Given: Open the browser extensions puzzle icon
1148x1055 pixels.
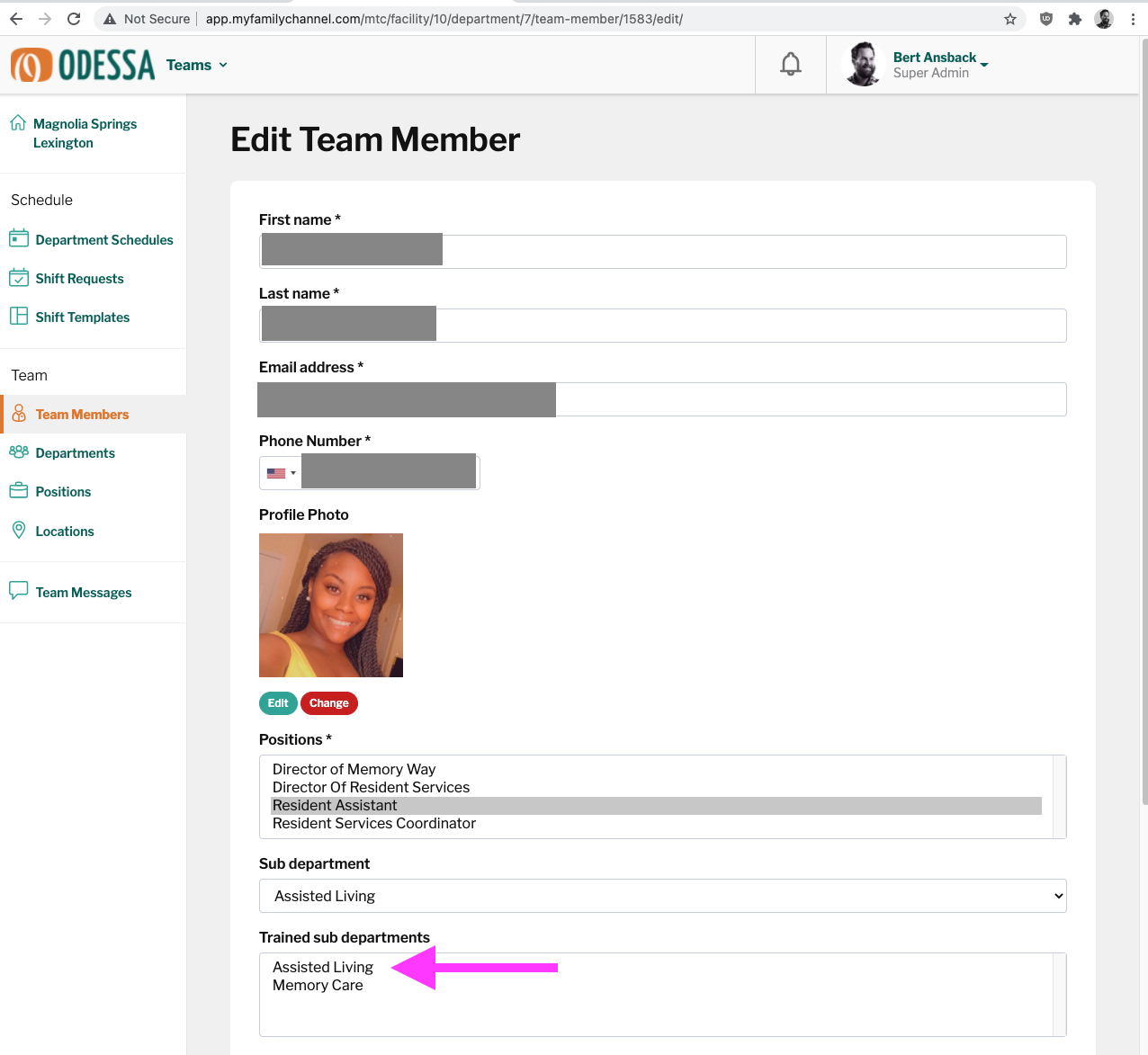Looking at the screenshot, I should 1074,19.
